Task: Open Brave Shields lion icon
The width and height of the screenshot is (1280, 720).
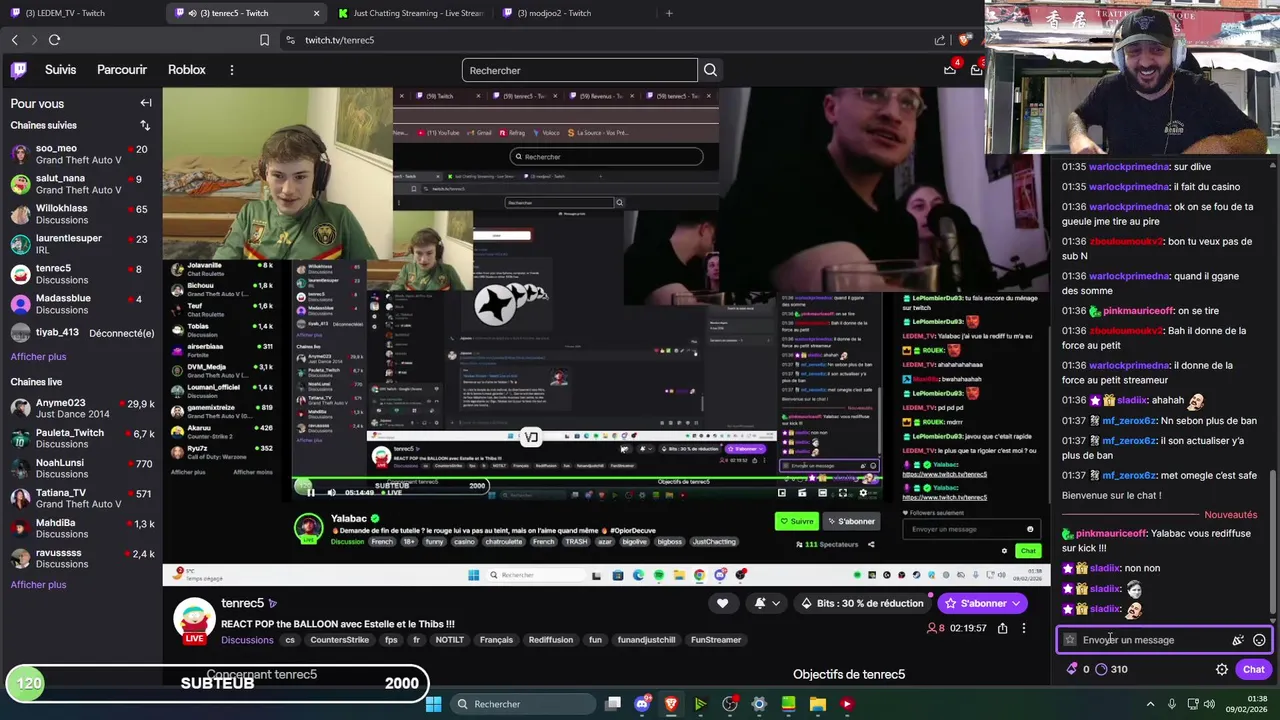Action: (964, 40)
